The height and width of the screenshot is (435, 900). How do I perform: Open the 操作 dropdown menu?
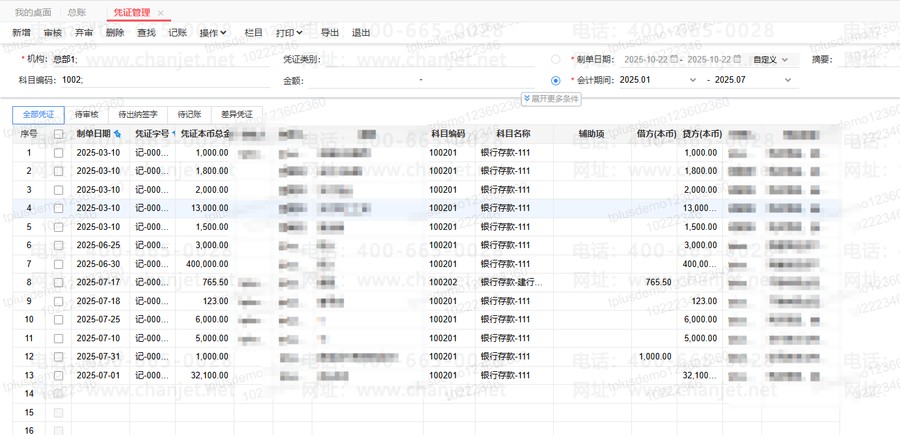click(x=213, y=33)
